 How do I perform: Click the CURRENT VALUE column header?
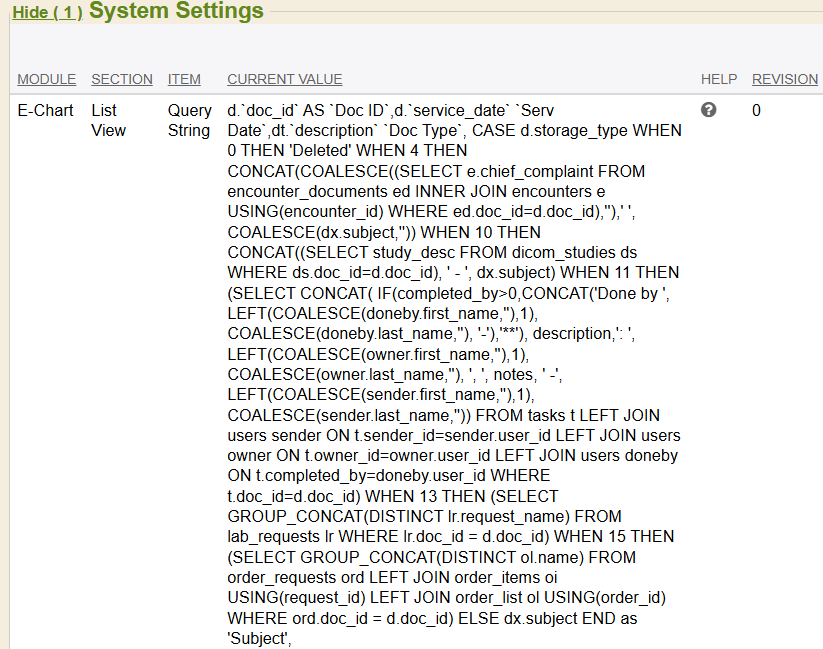[285, 79]
